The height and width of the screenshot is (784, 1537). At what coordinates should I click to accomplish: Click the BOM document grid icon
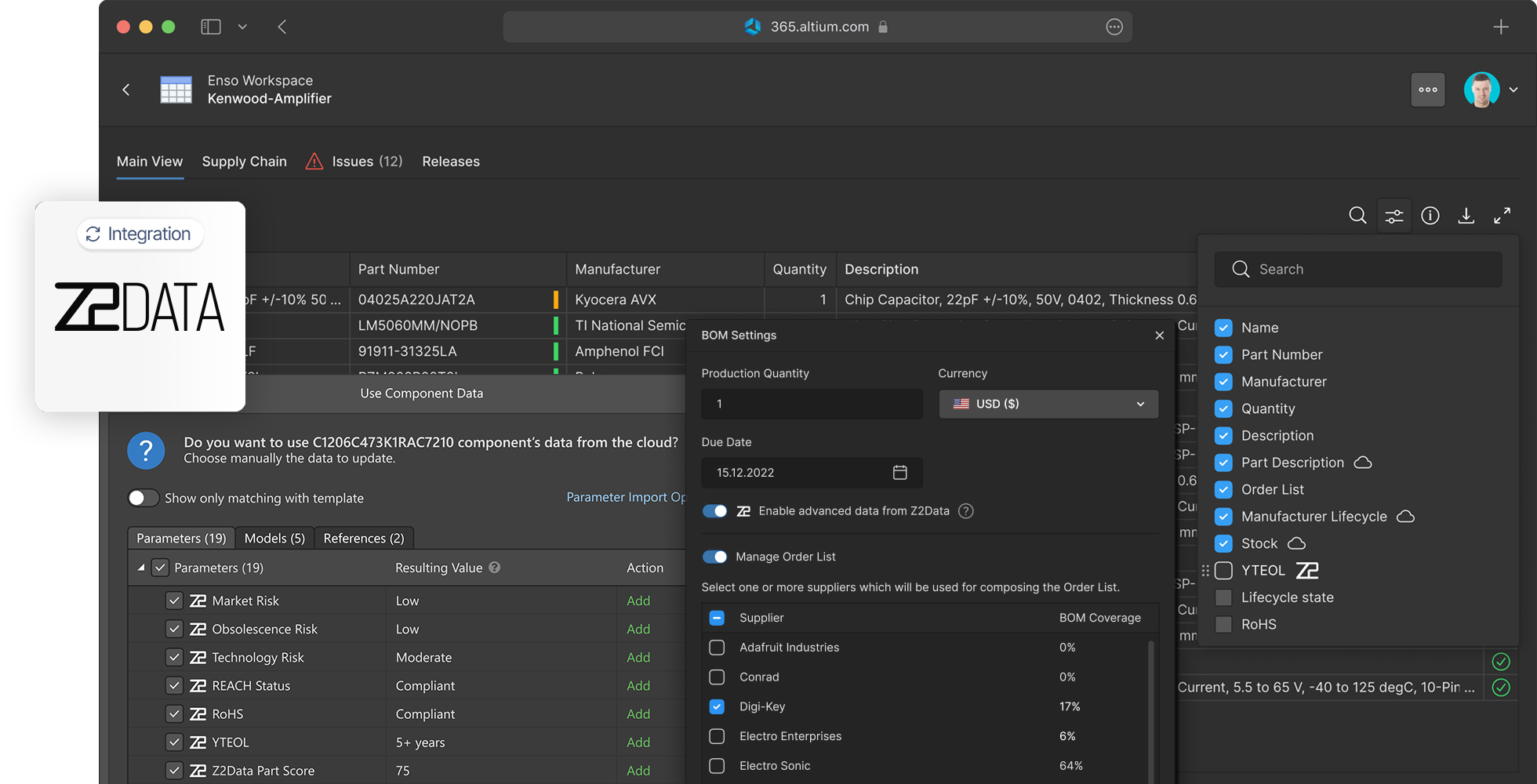click(x=176, y=89)
